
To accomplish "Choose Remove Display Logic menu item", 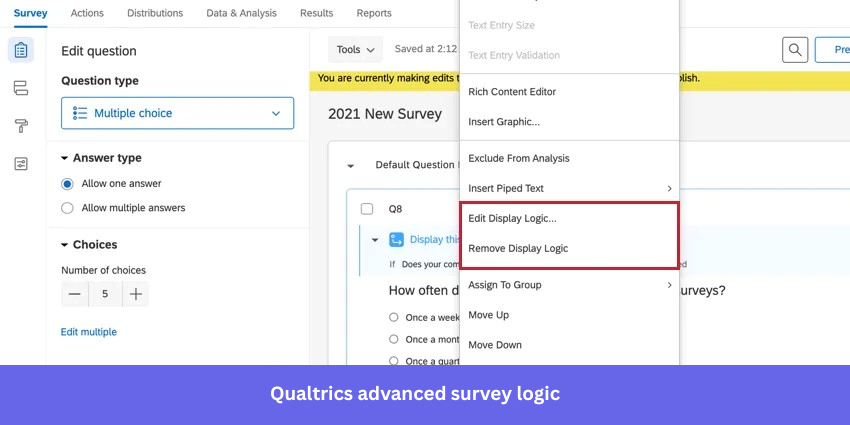I will (569, 248).
